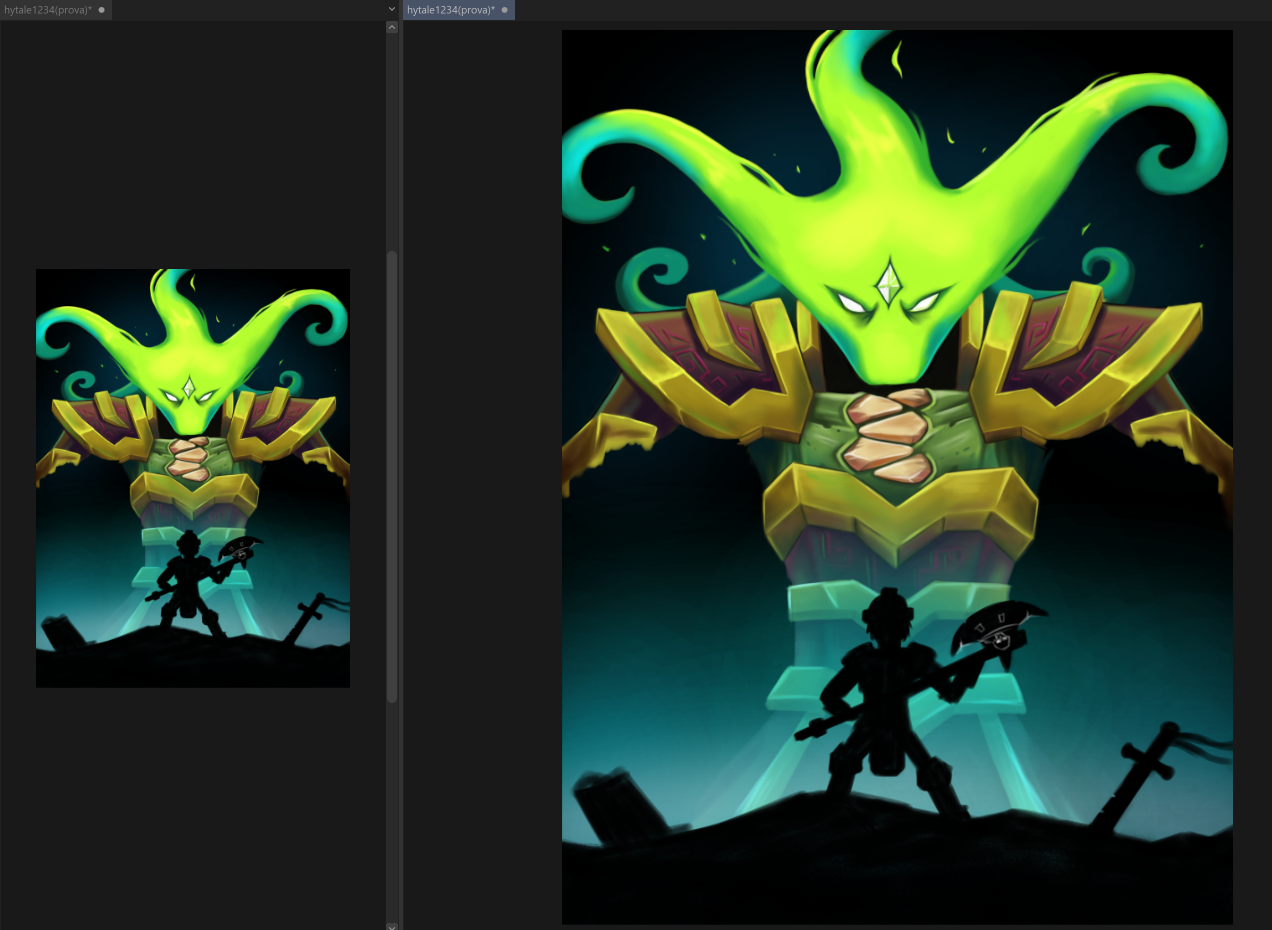Close right hytale1234(prova) tab via its dot
The width and height of the screenshot is (1272, 930).
pyautogui.click(x=504, y=10)
